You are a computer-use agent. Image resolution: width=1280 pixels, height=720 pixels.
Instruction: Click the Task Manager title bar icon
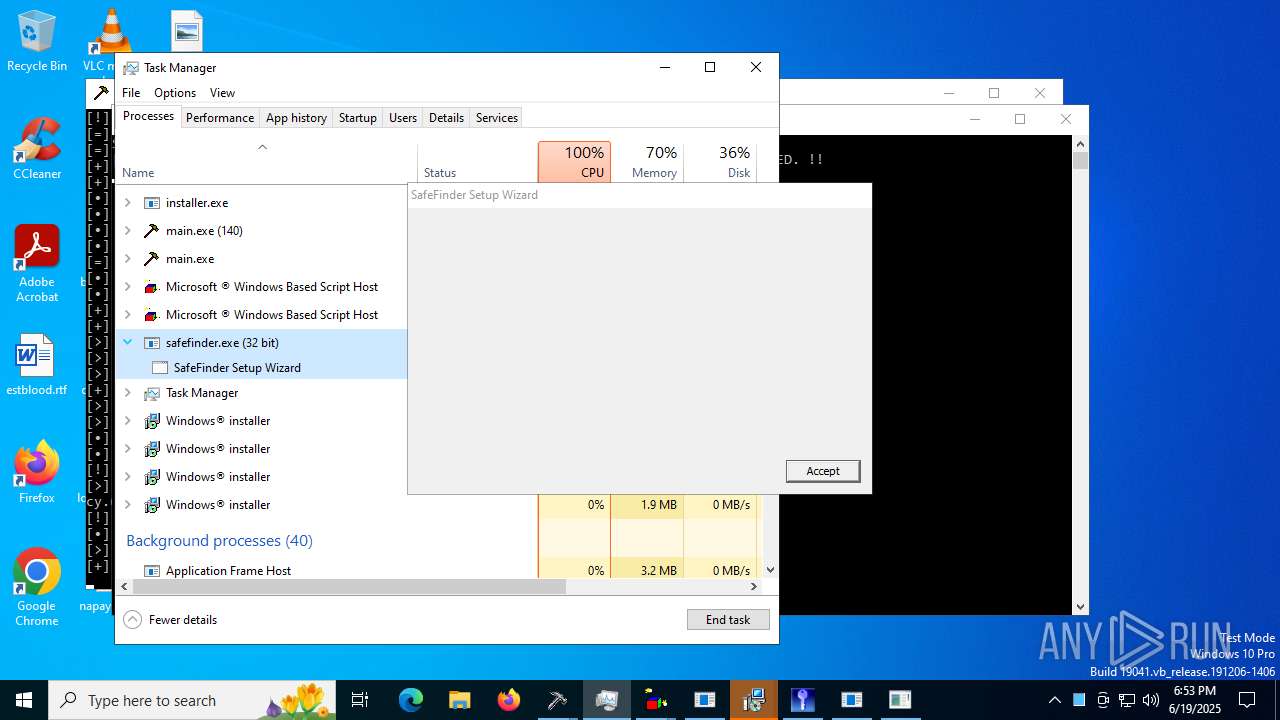(x=131, y=68)
